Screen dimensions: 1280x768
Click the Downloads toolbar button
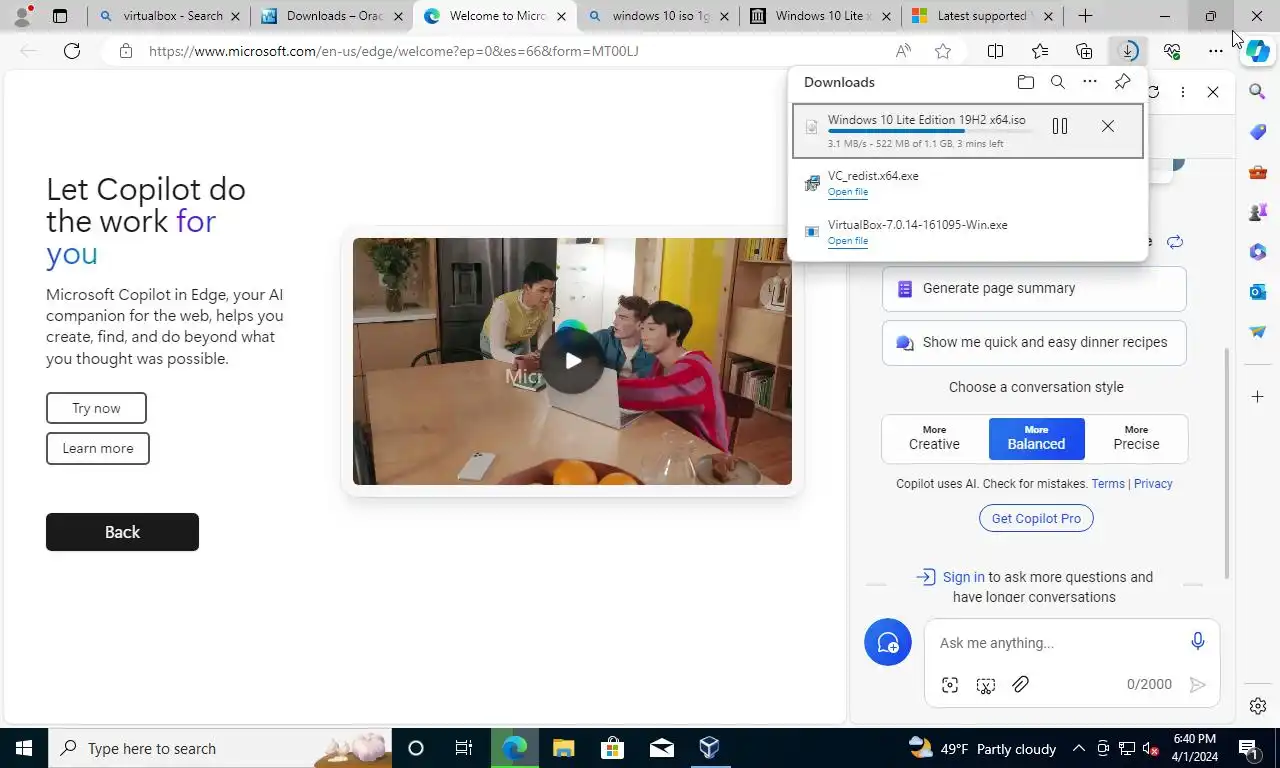point(1128,51)
